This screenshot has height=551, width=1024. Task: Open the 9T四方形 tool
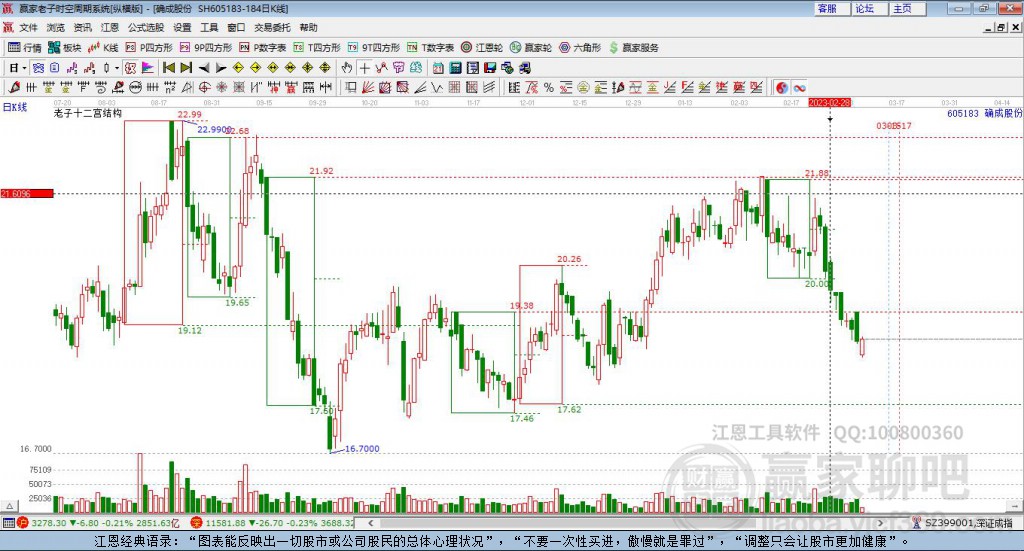click(x=374, y=48)
